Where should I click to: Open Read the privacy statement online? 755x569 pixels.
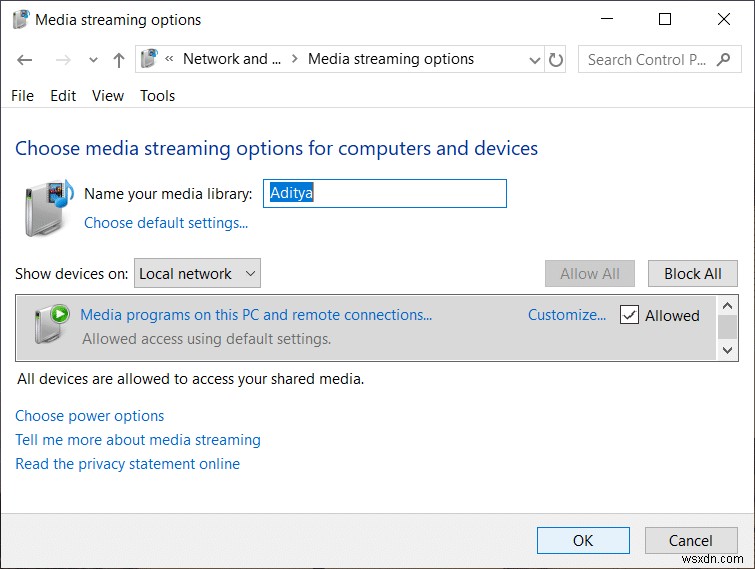128,464
